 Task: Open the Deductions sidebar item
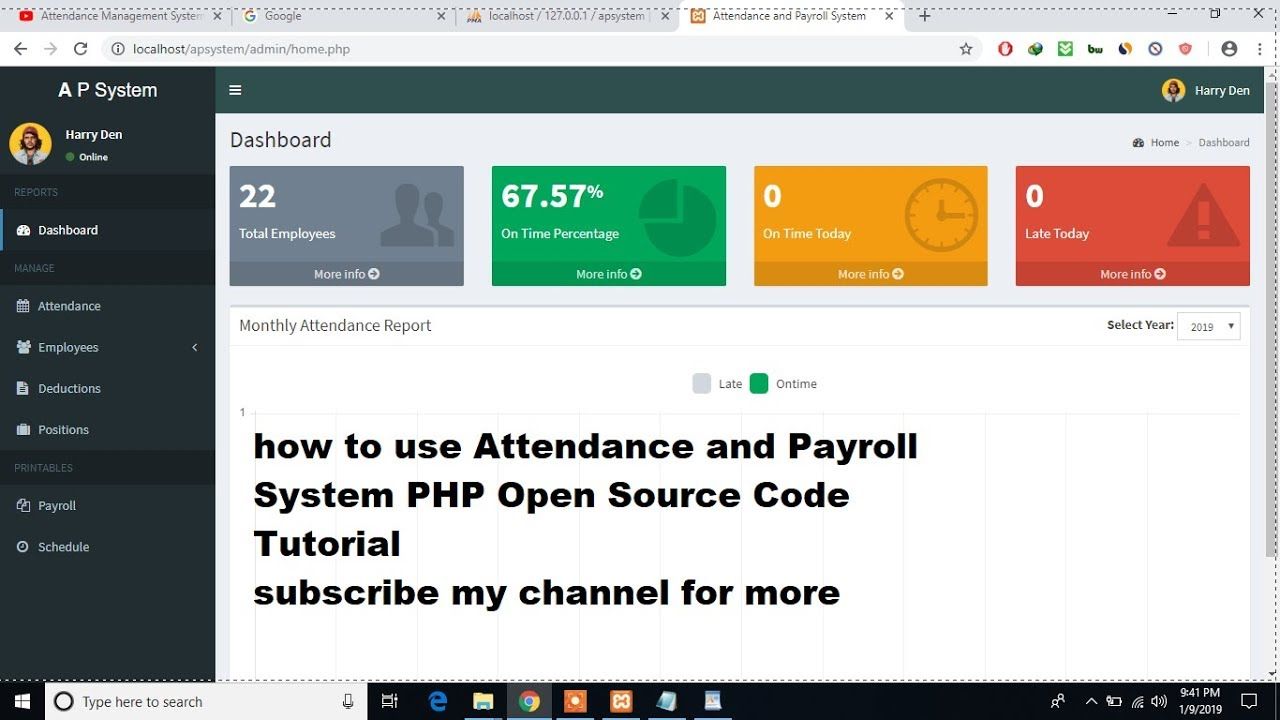pos(107,388)
